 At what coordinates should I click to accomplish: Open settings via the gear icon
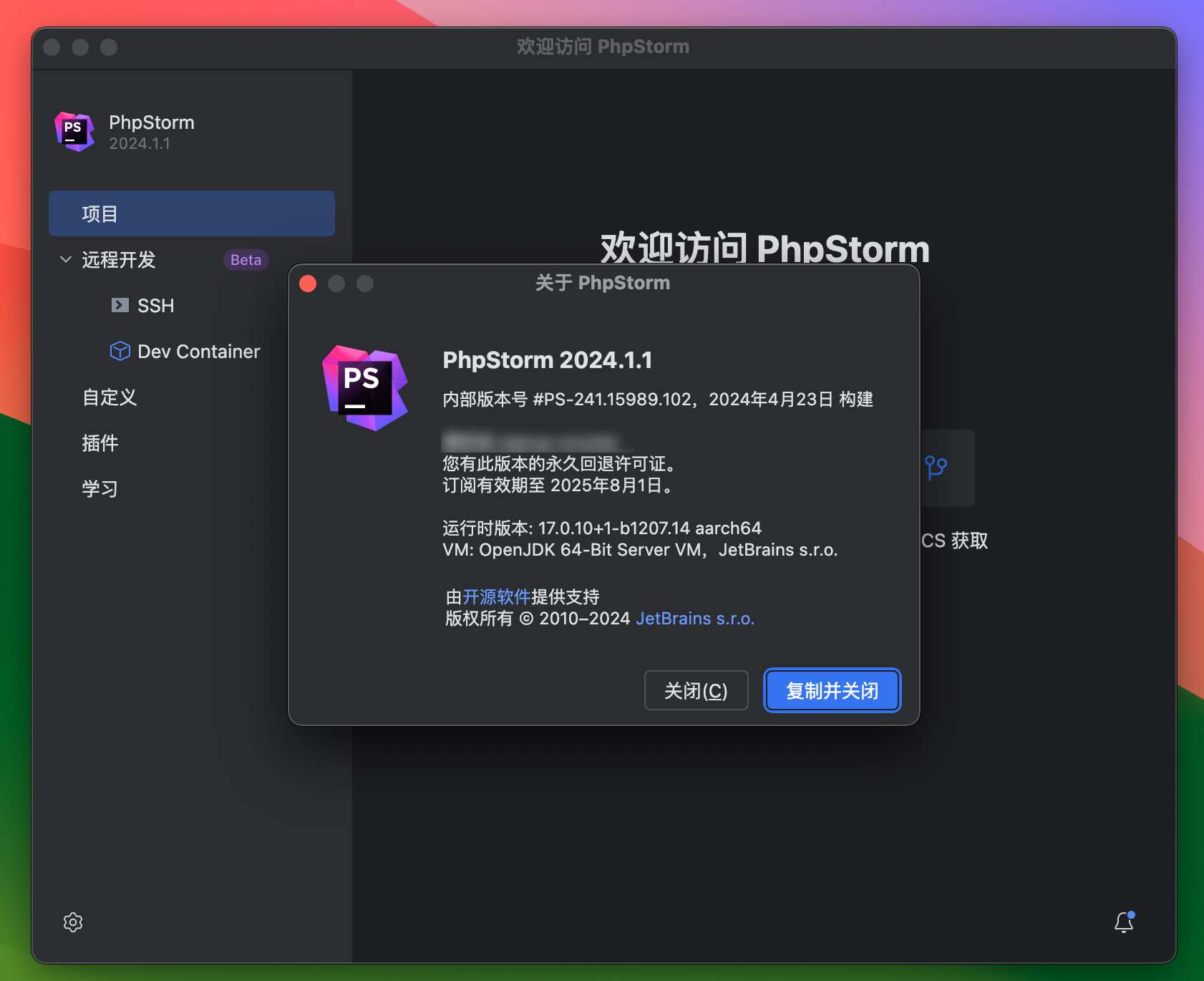(72, 922)
